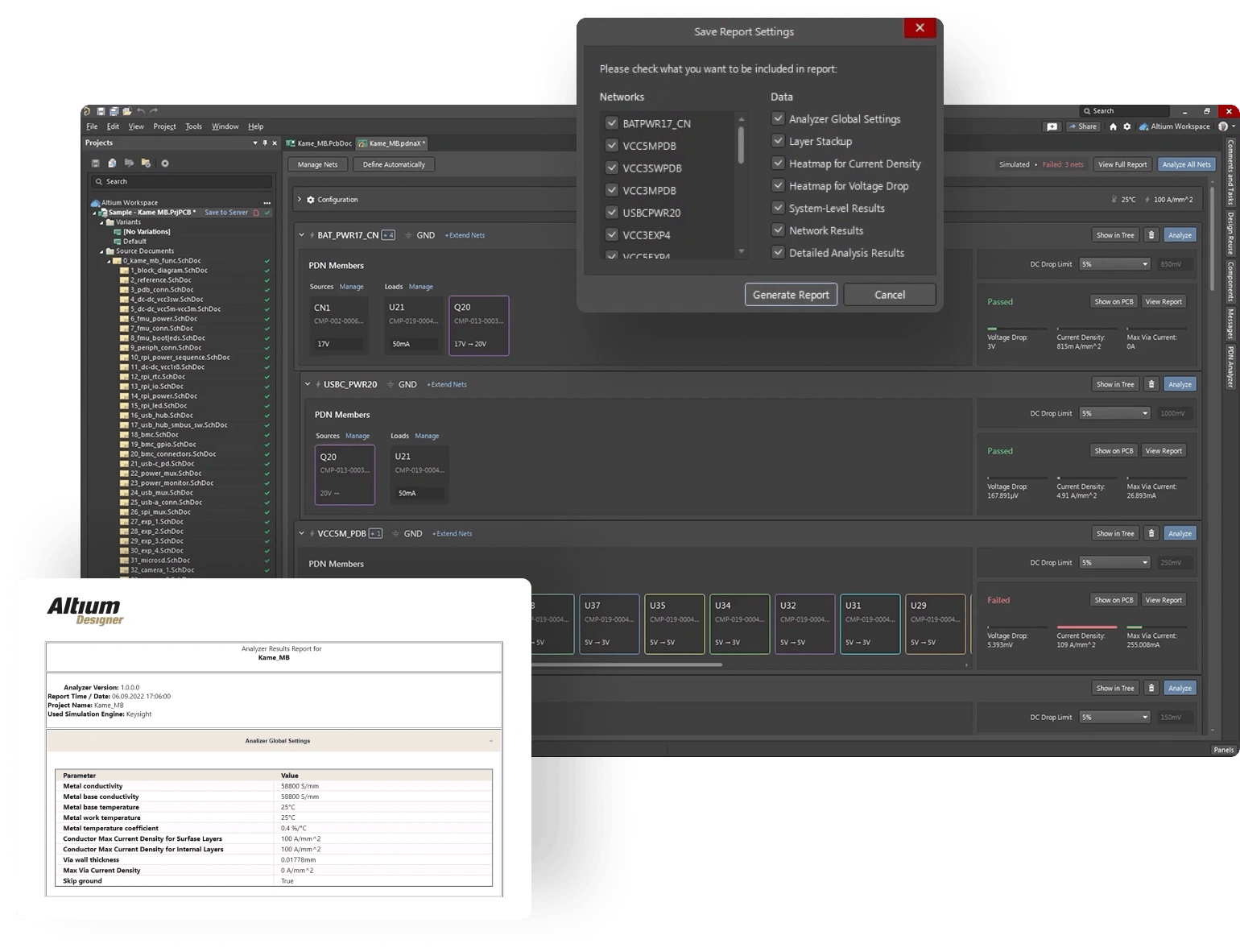
Task: Open DC Drop Limit dropdown for BAT_PWR17_CN
Action: (1114, 264)
